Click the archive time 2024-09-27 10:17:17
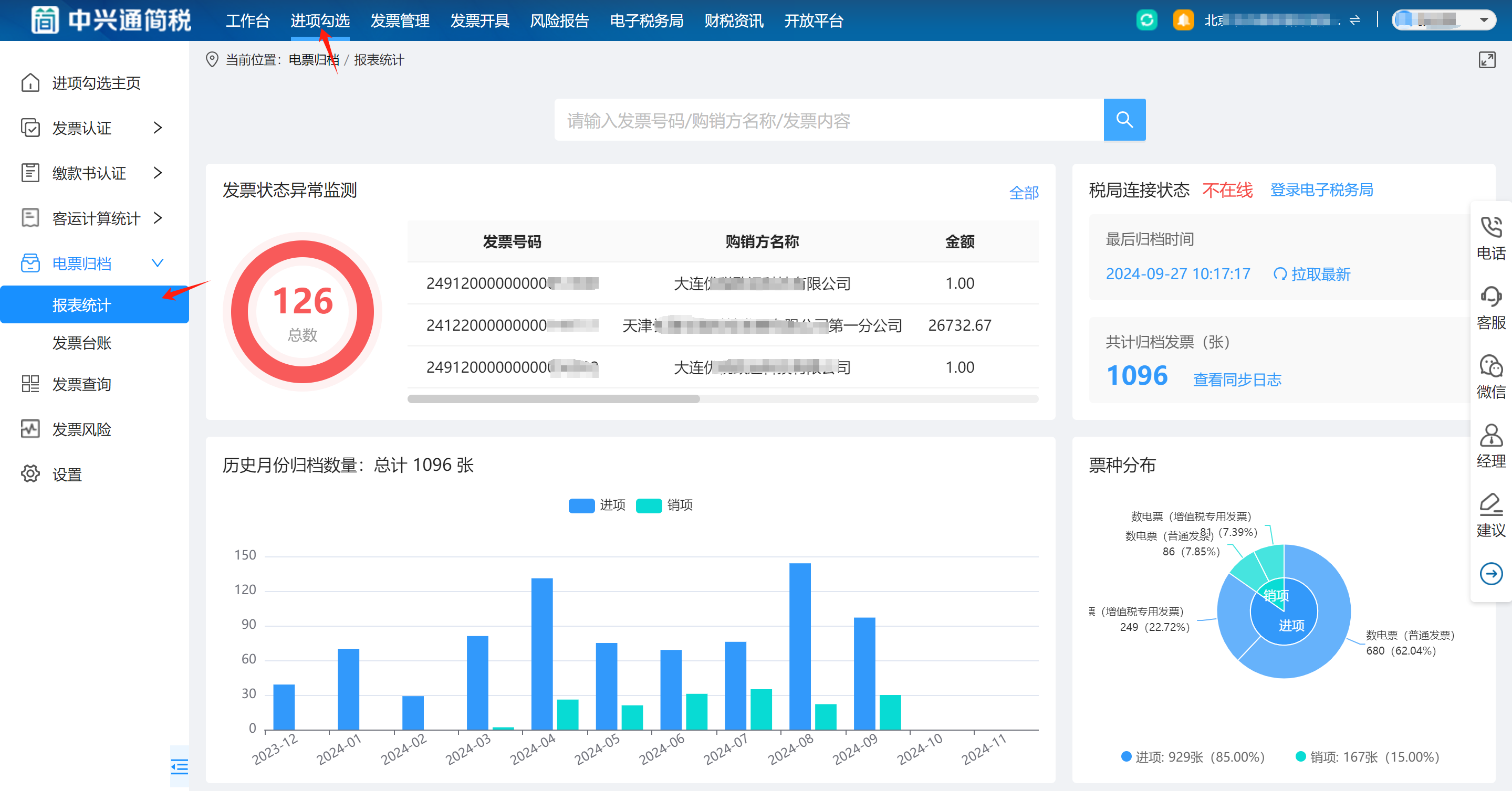Image resolution: width=1512 pixels, height=791 pixels. tap(1177, 274)
